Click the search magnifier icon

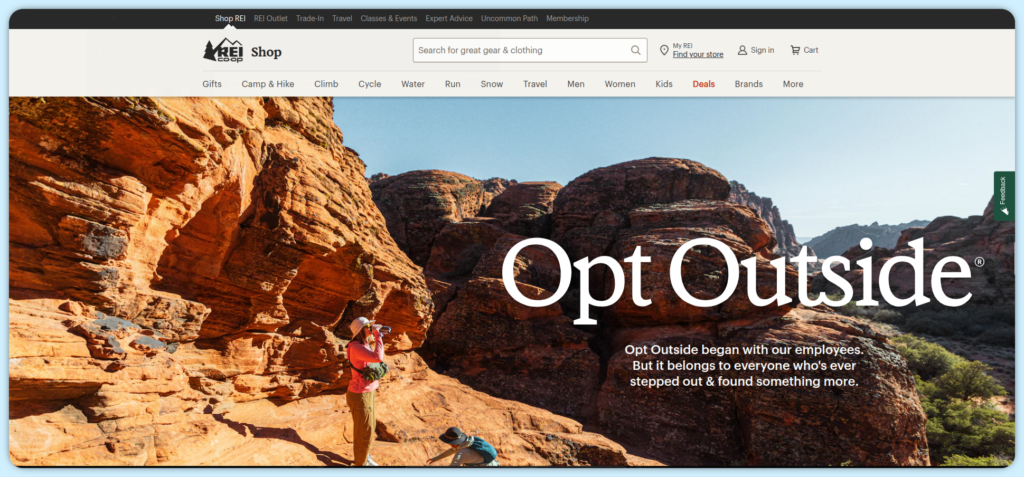tap(635, 50)
